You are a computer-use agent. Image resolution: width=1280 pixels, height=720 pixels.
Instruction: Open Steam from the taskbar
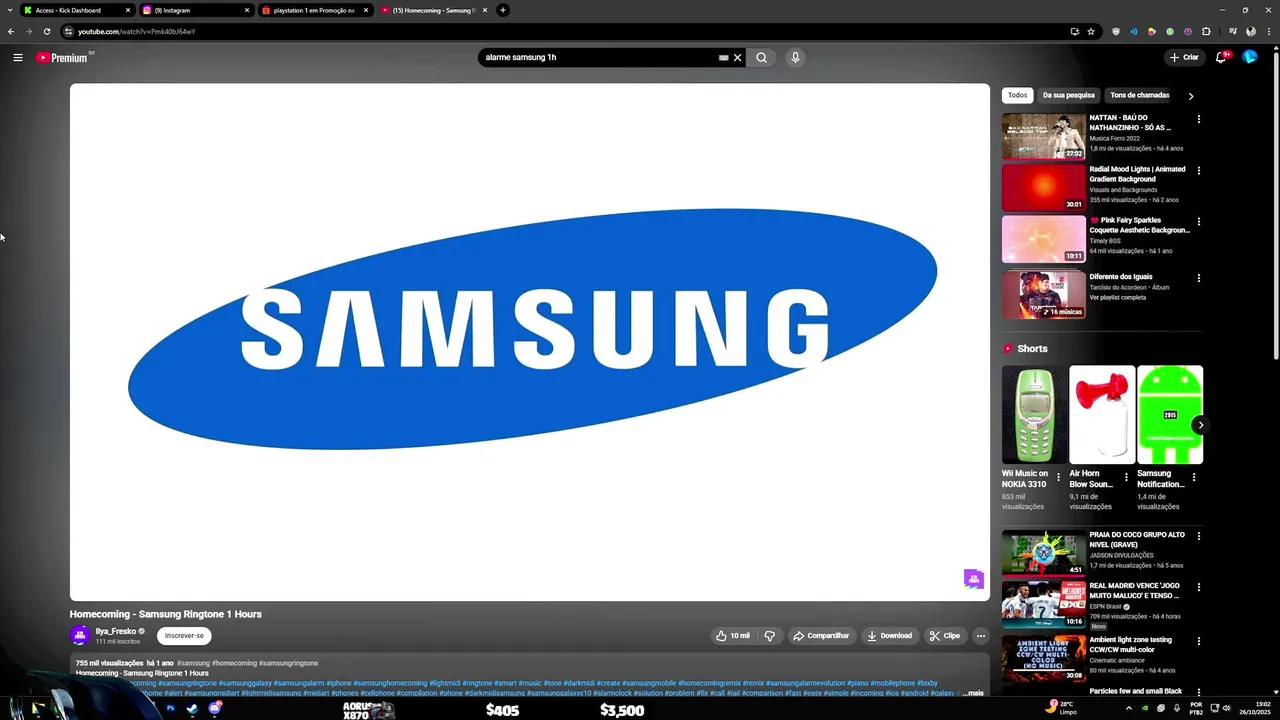pyautogui.click(x=192, y=708)
